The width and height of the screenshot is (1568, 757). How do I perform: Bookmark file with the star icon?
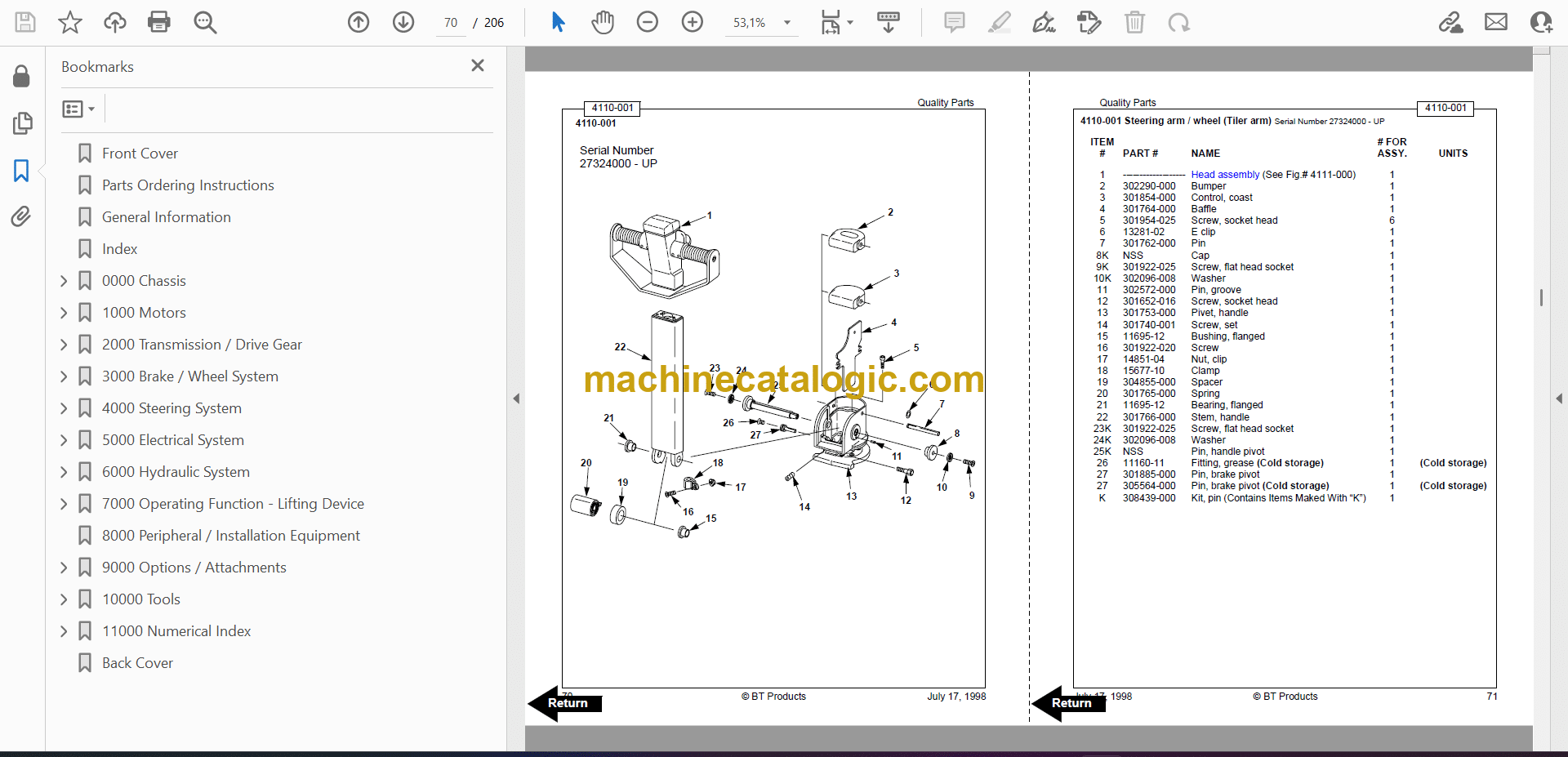pyautogui.click(x=70, y=22)
